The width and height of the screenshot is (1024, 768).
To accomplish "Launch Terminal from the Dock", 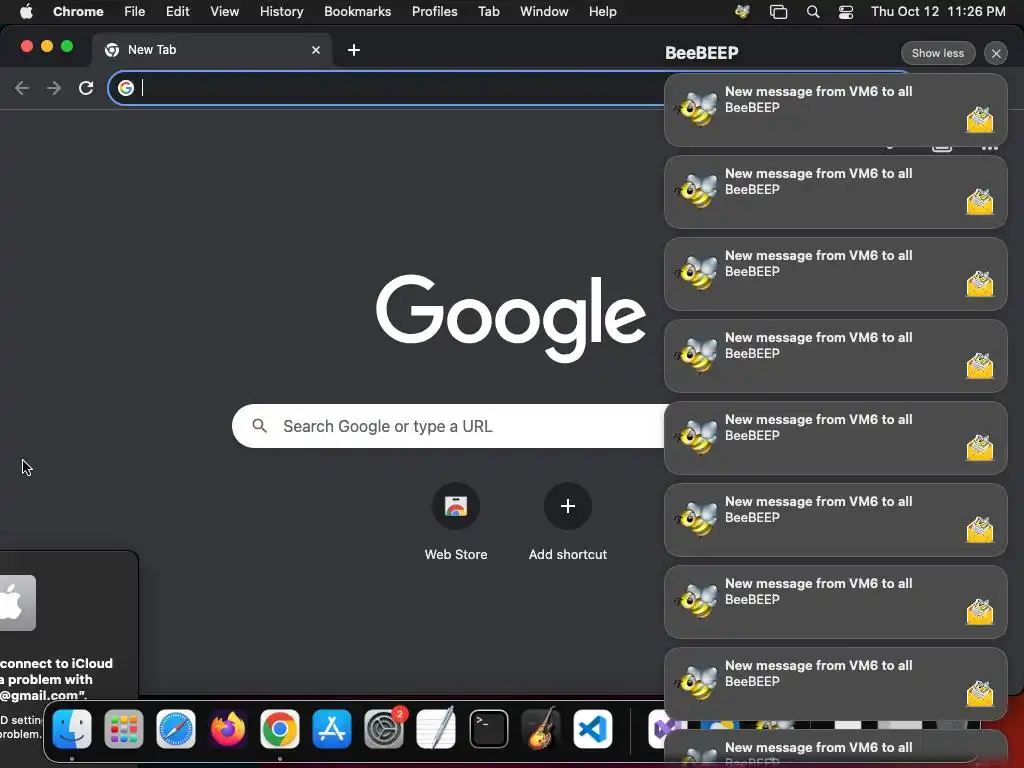I will pyautogui.click(x=488, y=729).
